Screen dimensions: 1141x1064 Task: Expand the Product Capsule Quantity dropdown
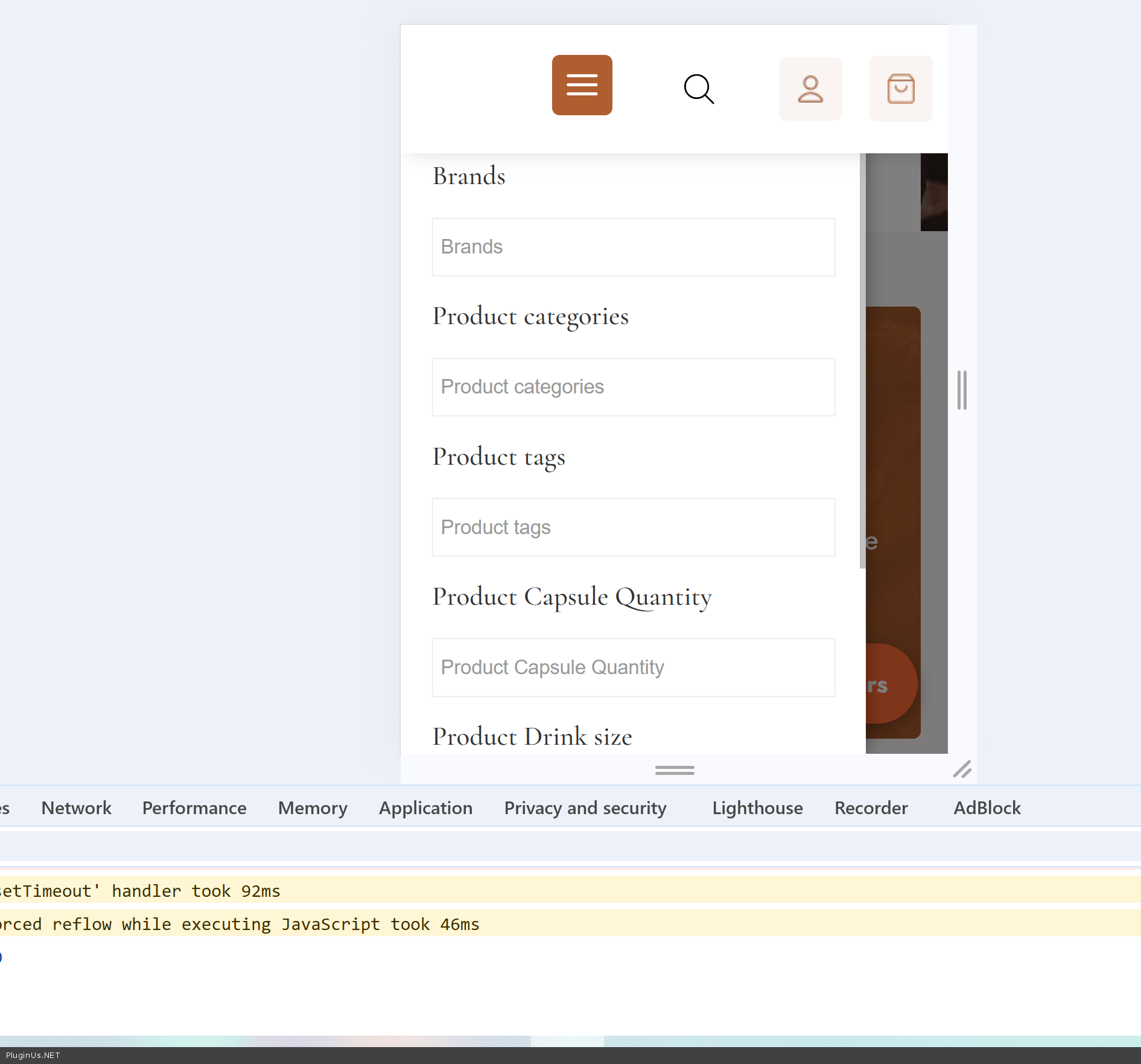(x=634, y=667)
